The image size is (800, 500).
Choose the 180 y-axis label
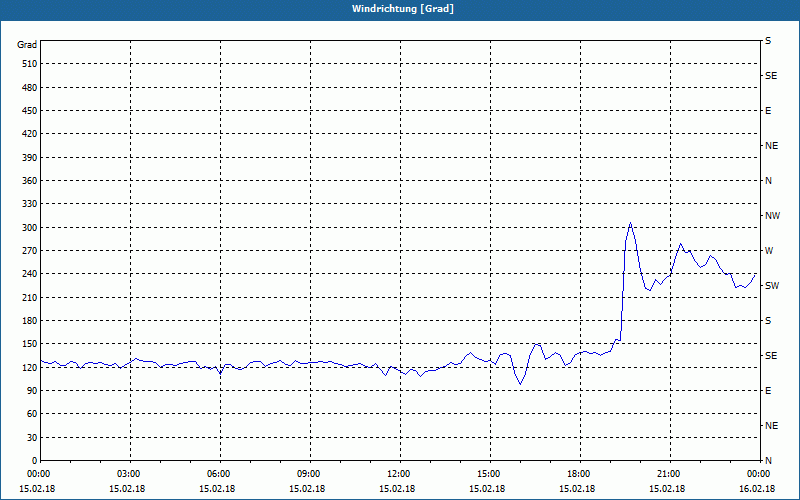[30, 321]
